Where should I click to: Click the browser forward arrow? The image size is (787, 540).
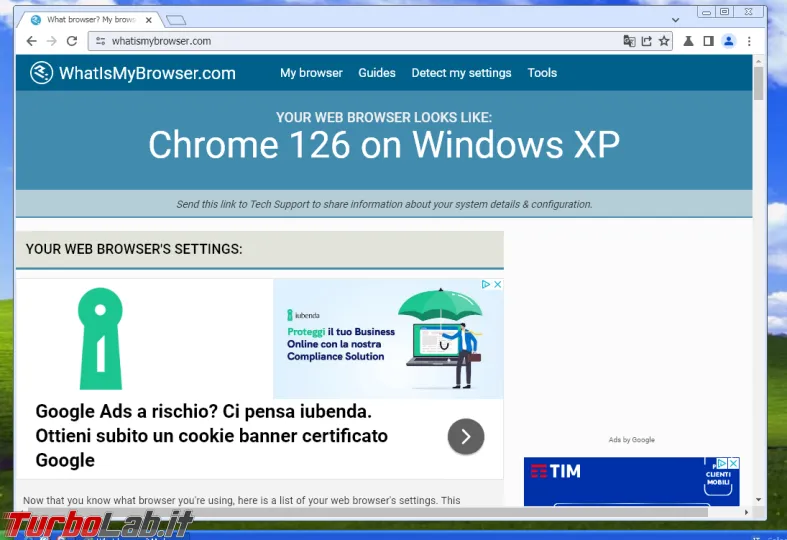[51, 41]
